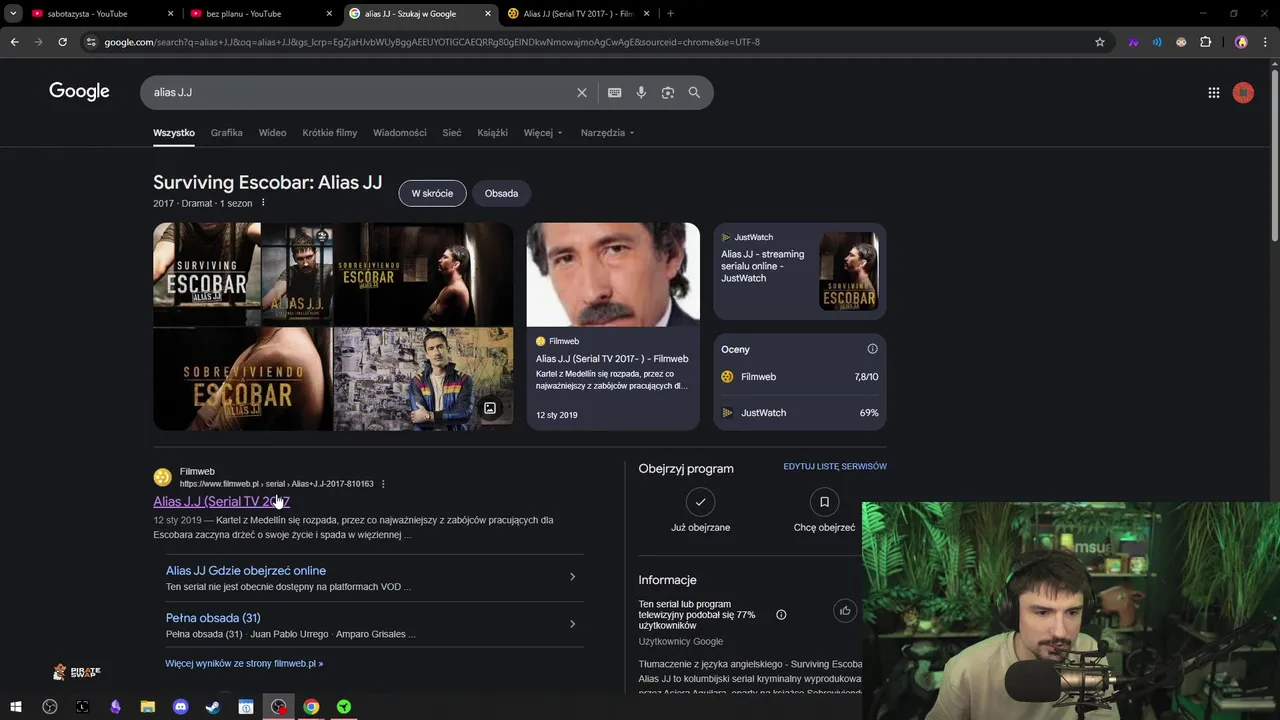Open search by image camera icon

(668, 92)
